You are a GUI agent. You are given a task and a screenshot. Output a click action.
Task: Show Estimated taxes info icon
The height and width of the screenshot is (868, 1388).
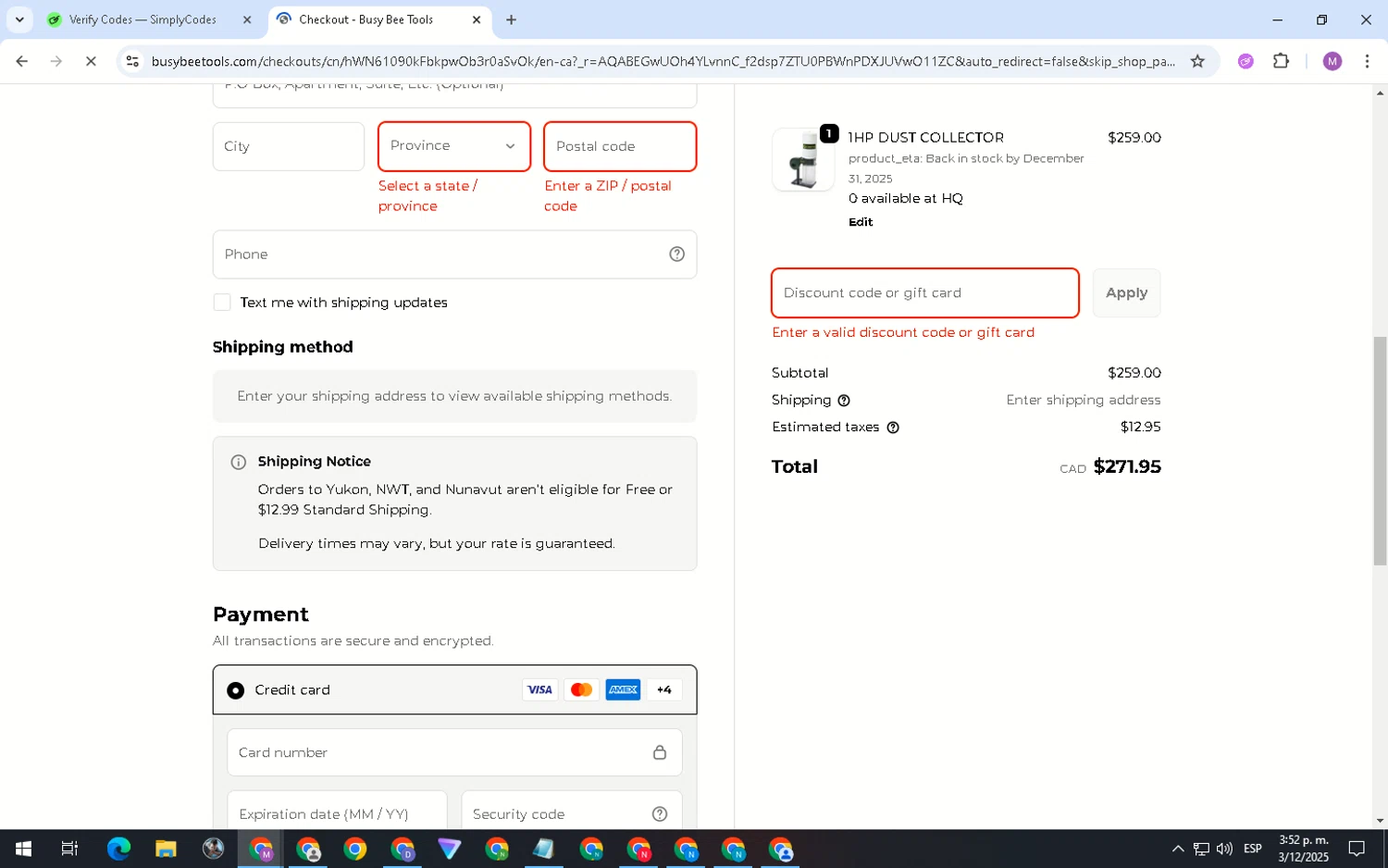tap(893, 428)
